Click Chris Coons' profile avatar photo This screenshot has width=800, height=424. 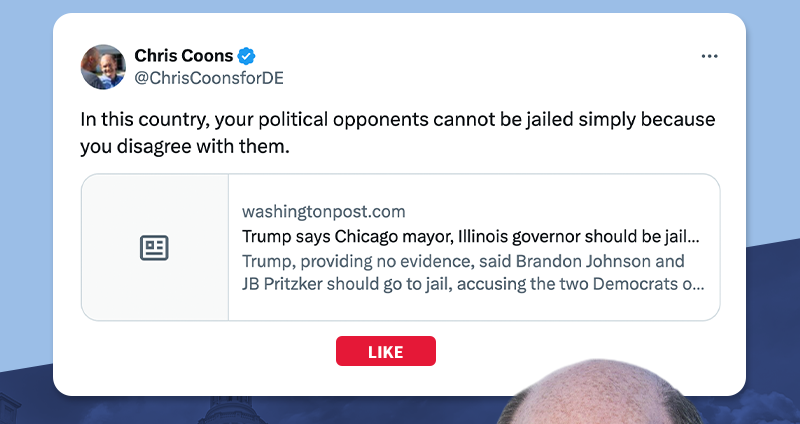(x=103, y=67)
